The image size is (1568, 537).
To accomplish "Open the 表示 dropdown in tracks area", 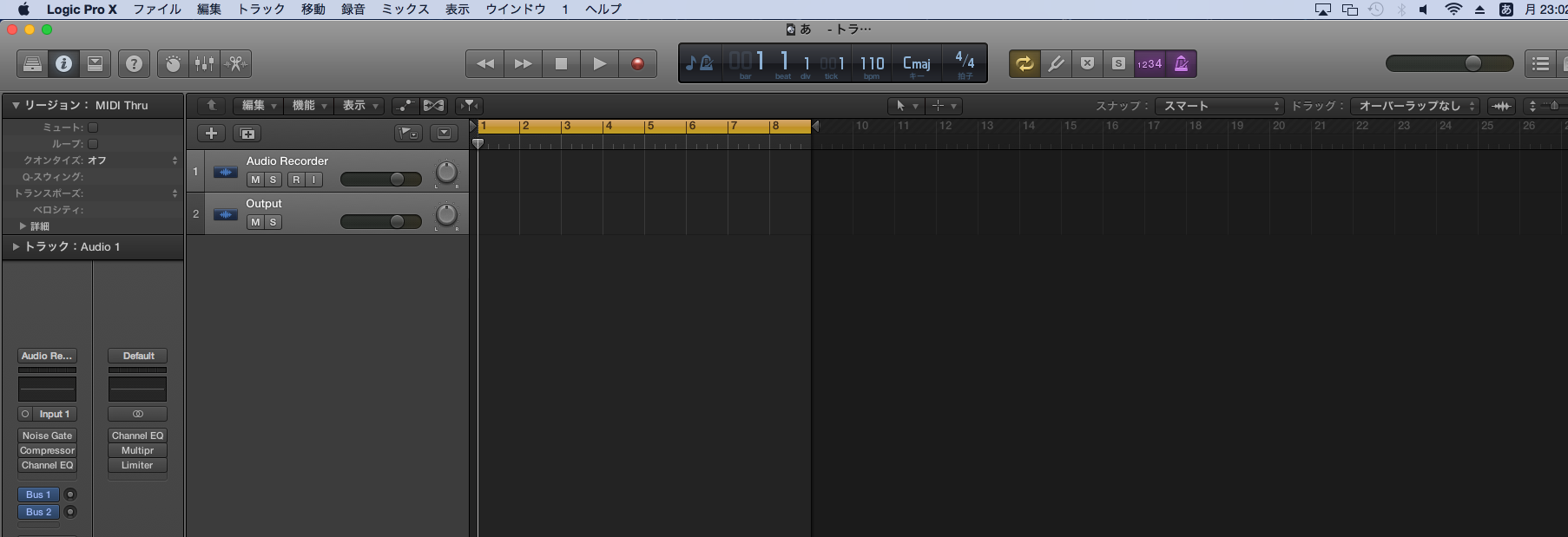I will [x=359, y=106].
